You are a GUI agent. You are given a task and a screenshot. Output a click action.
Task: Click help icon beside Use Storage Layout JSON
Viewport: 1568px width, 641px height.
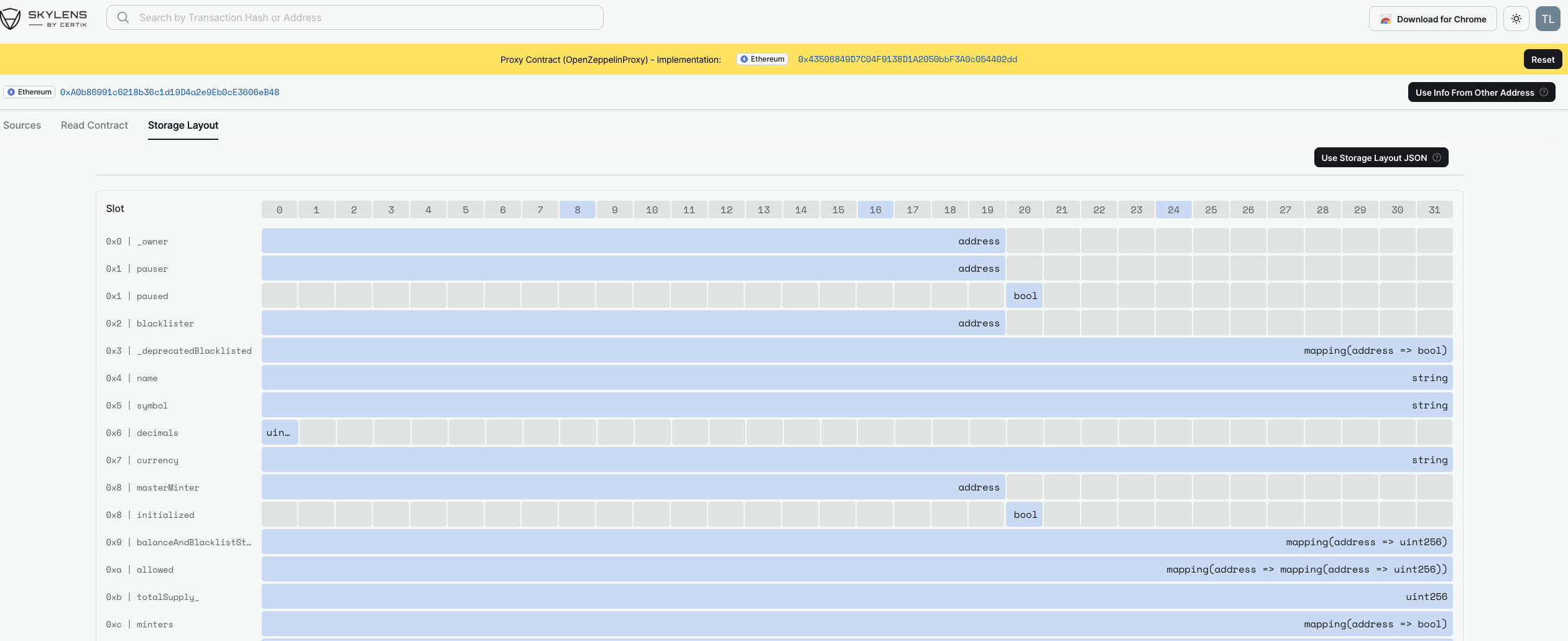click(x=1436, y=157)
